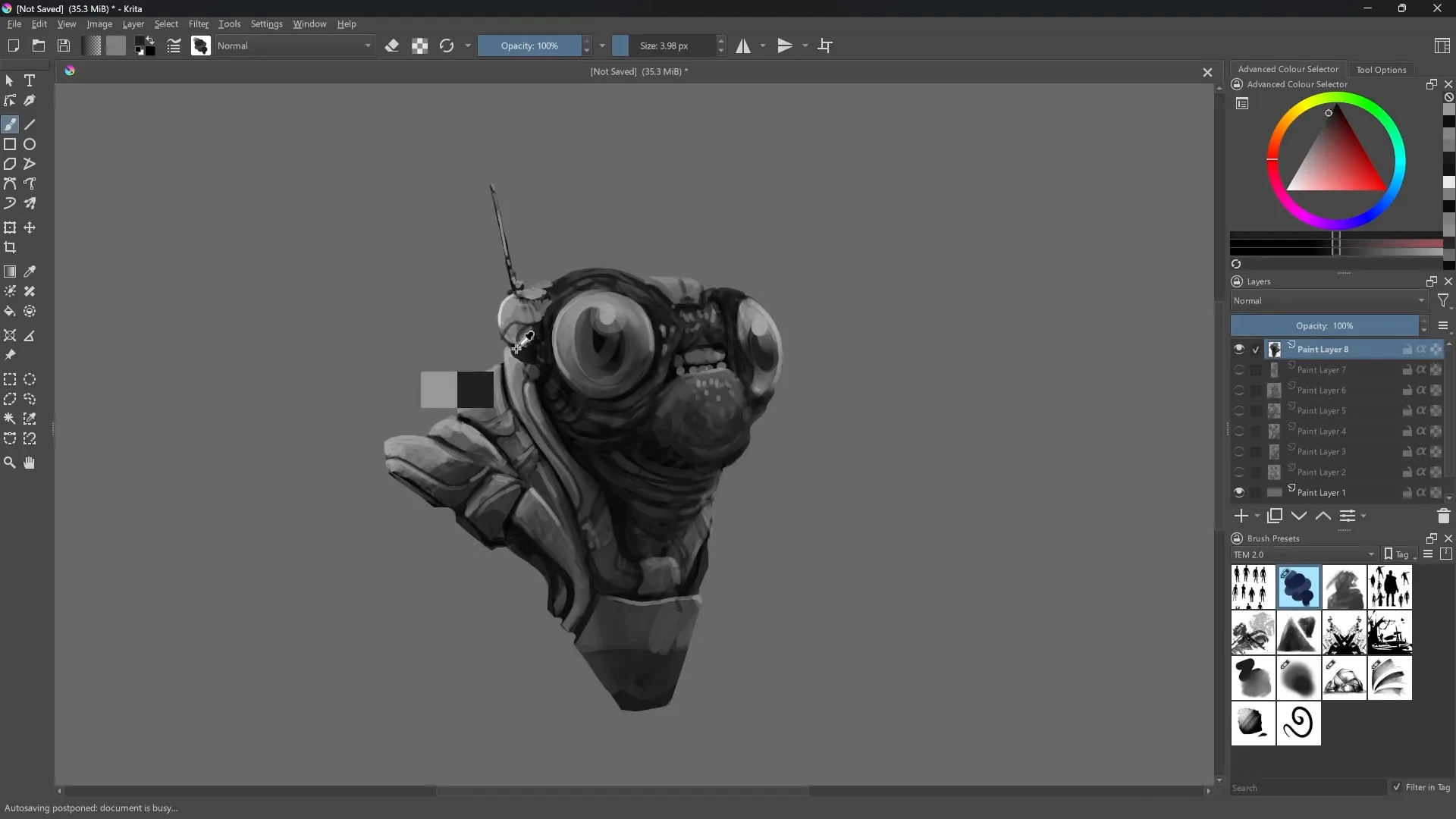Image resolution: width=1456 pixels, height=819 pixels.
Task: Open the layer blend mode dropdown
Action: [1329, 301]
